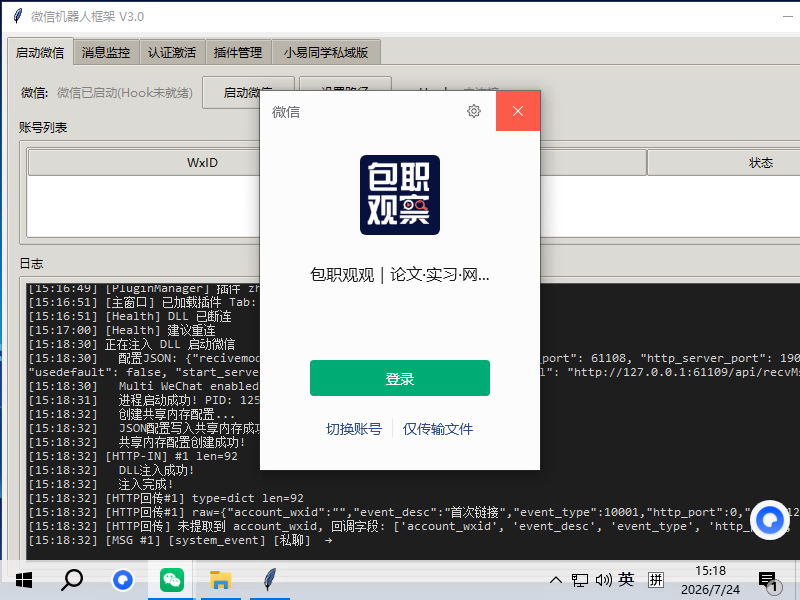Click the 包职观察 account avatar
This screenshot has height=600, width=800.
(400, 195)
